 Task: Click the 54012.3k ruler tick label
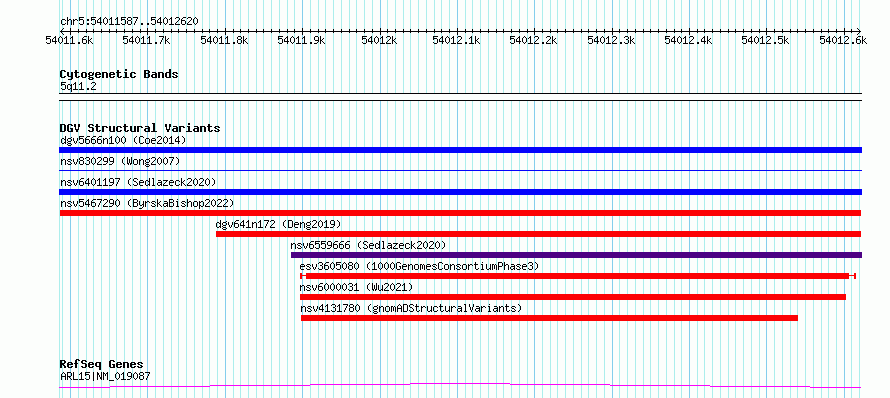611,40
